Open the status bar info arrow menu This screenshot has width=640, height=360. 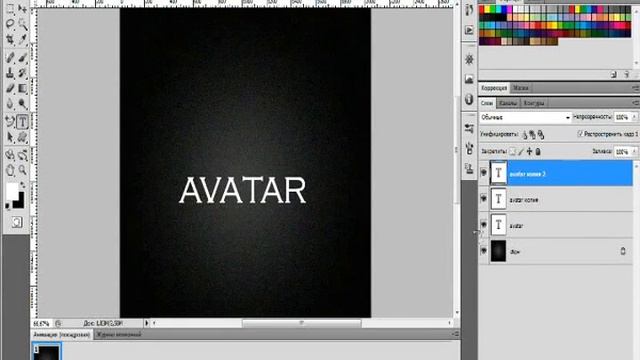[x=147, y=323]
